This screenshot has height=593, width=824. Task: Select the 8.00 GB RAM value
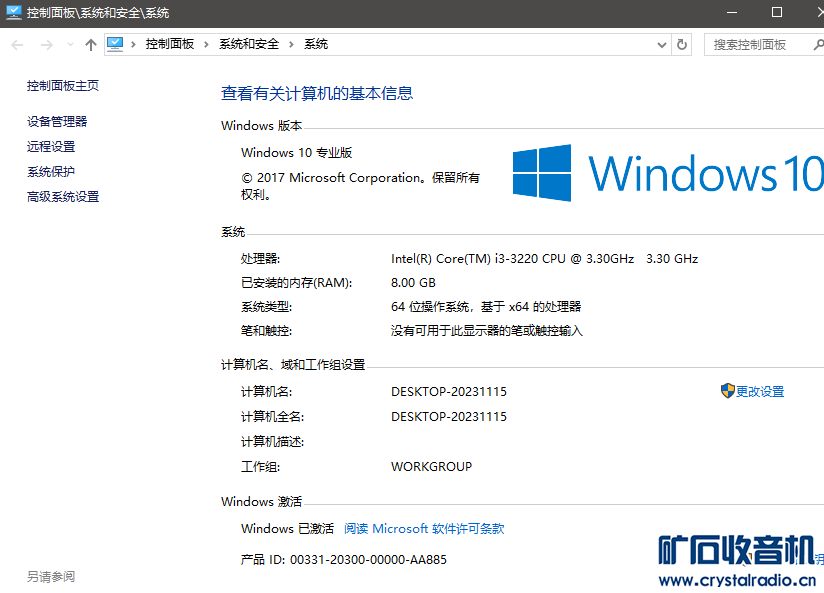[x=413, y=283]
